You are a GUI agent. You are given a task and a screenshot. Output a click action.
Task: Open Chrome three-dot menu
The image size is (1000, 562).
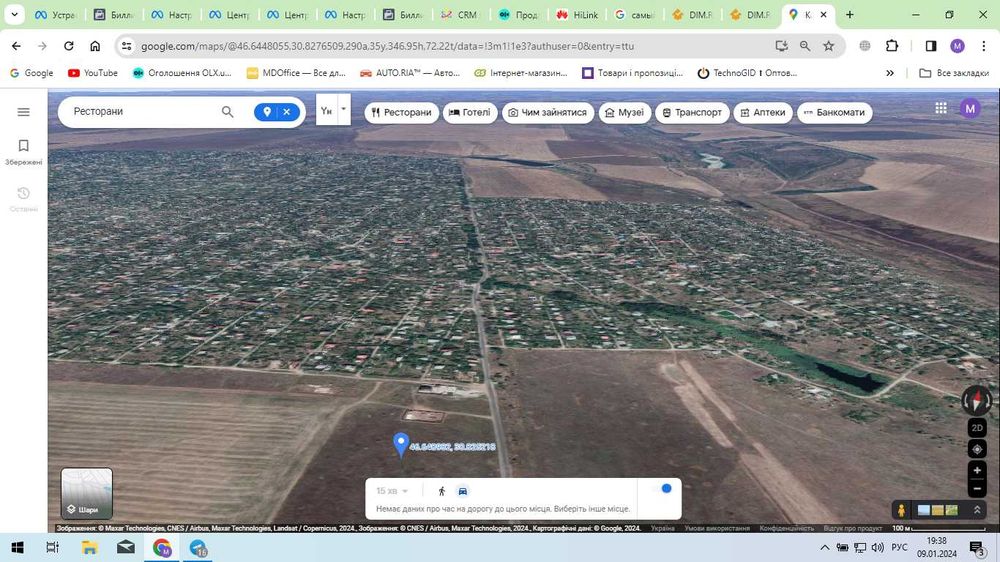(984, 46)
